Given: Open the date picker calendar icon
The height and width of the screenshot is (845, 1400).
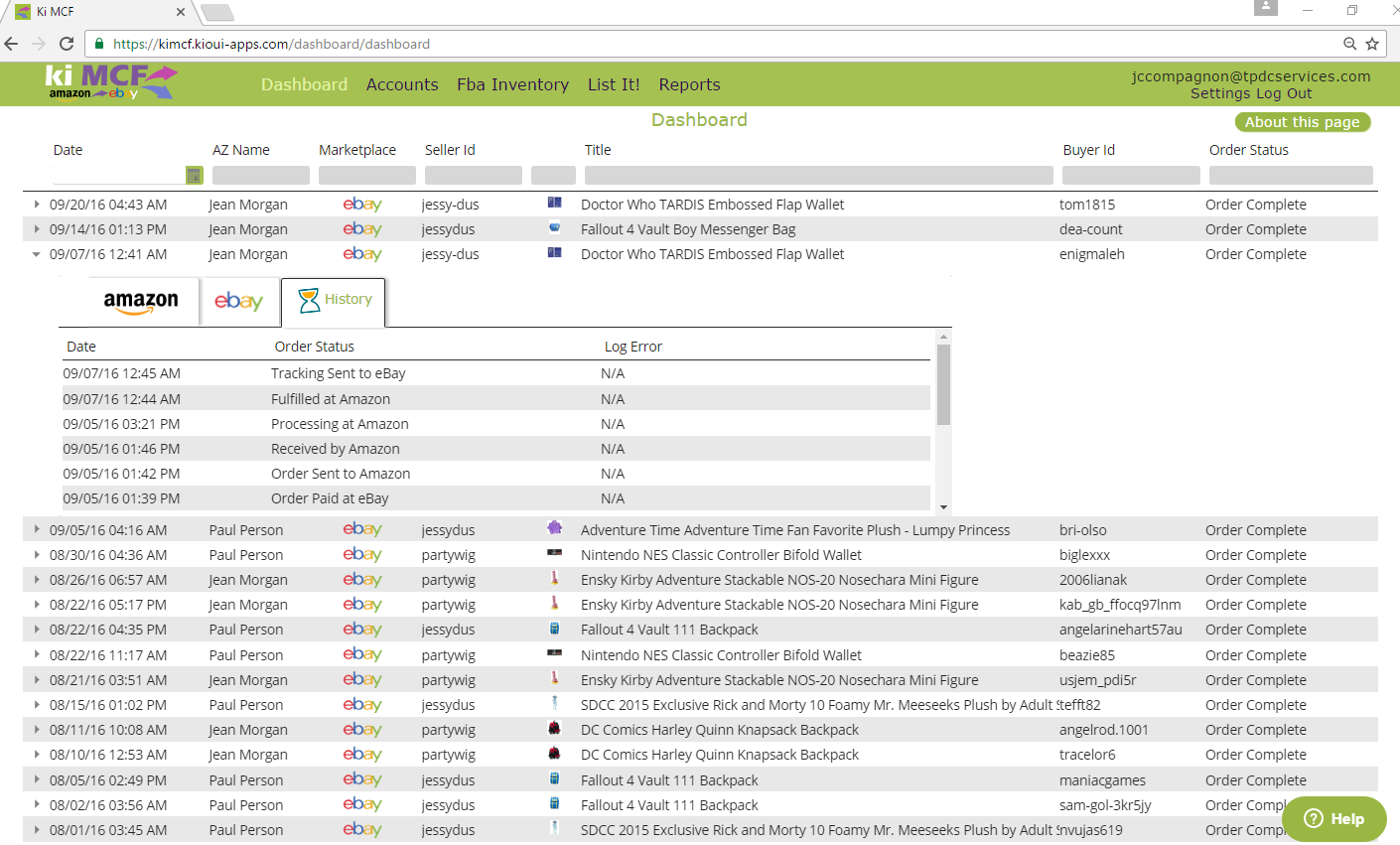Looking at the screenshot, I should (x=194, y=176).
